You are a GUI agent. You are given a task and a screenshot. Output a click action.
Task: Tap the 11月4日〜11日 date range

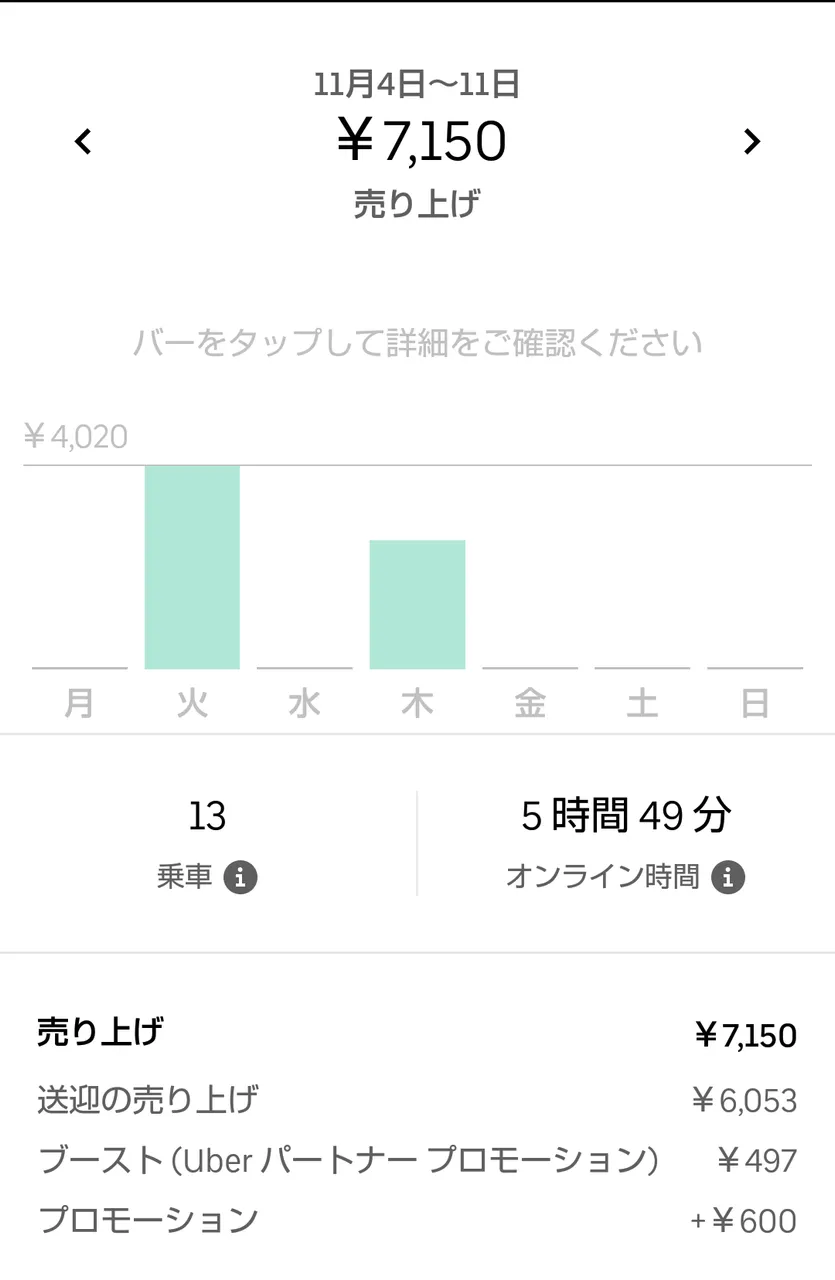pyautogui.click(x=417, y=85)
